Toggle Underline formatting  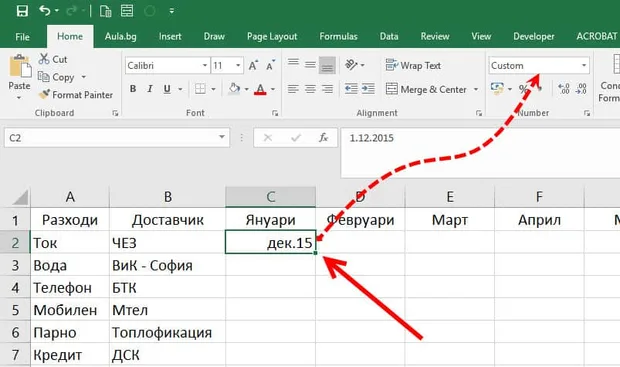tap(167, 89)
